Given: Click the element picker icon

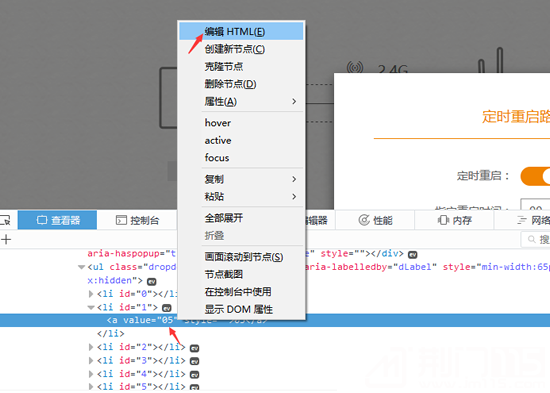Looking at the screenshot, I should (6, 220).
